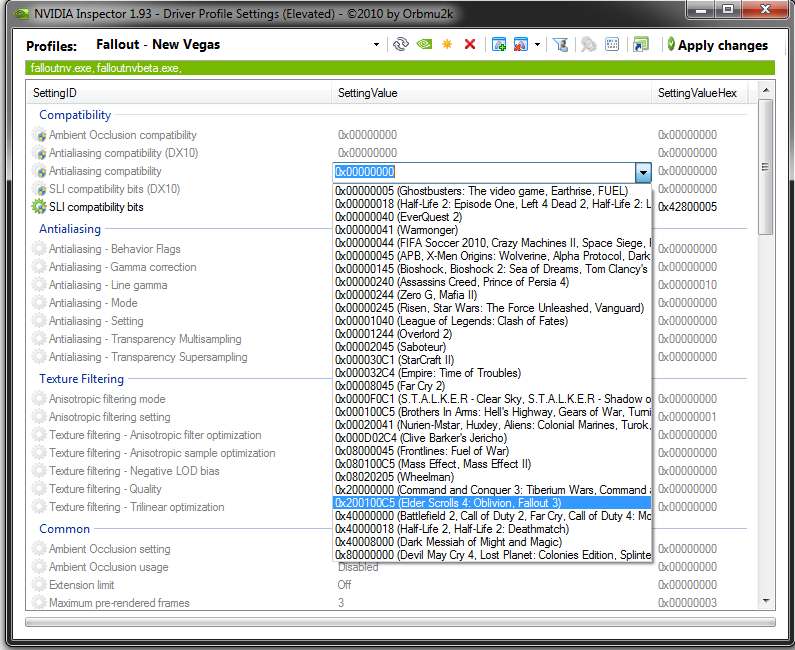Click the green NVIDIA restore defaults icon
Viewport: 795px width, 650px height.
pos(424,45)
